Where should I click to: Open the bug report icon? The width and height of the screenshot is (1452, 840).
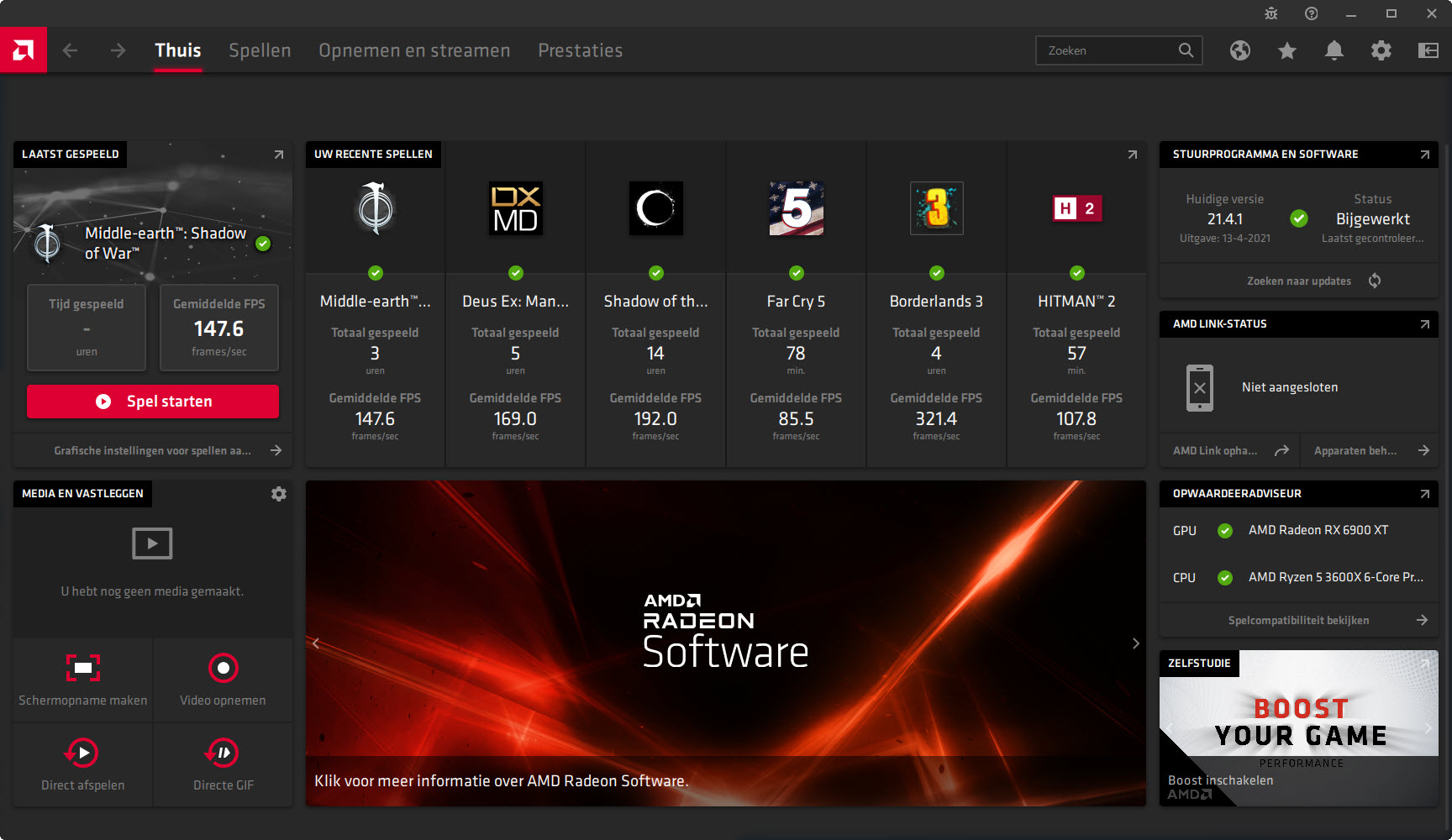coord(1271,13)
